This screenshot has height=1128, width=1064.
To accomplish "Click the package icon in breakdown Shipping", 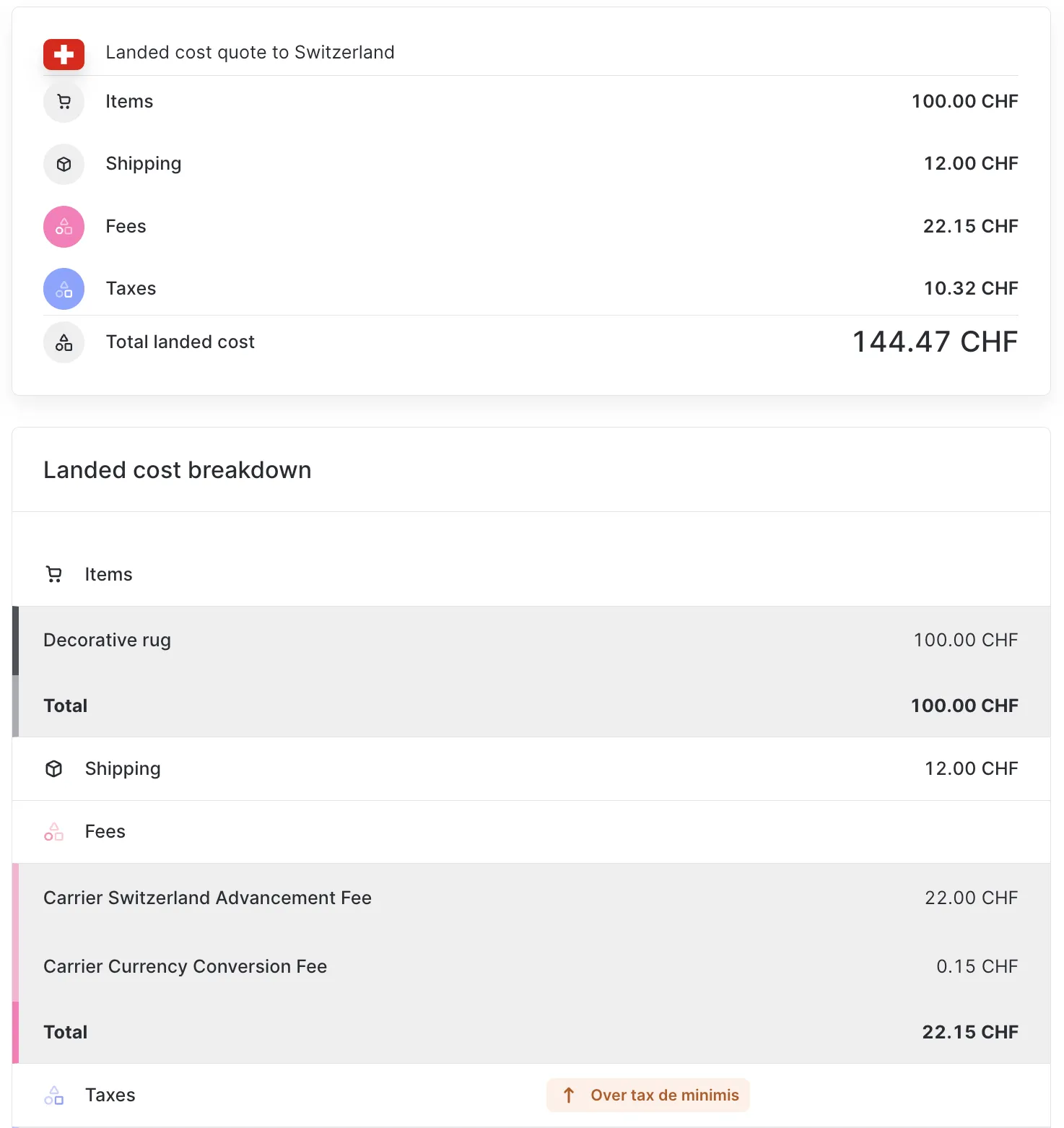I will tap(54, 768).
